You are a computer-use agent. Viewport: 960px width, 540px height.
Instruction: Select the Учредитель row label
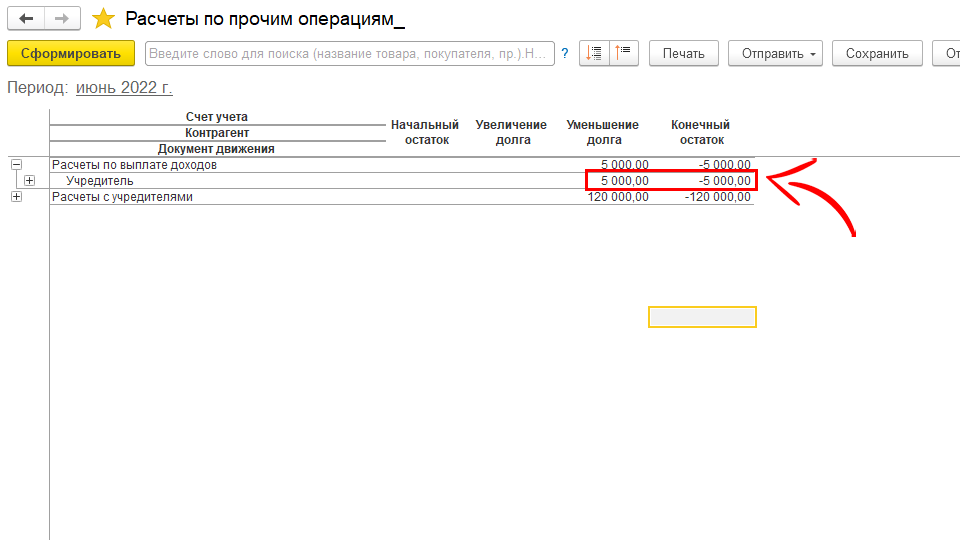[100, 181]
